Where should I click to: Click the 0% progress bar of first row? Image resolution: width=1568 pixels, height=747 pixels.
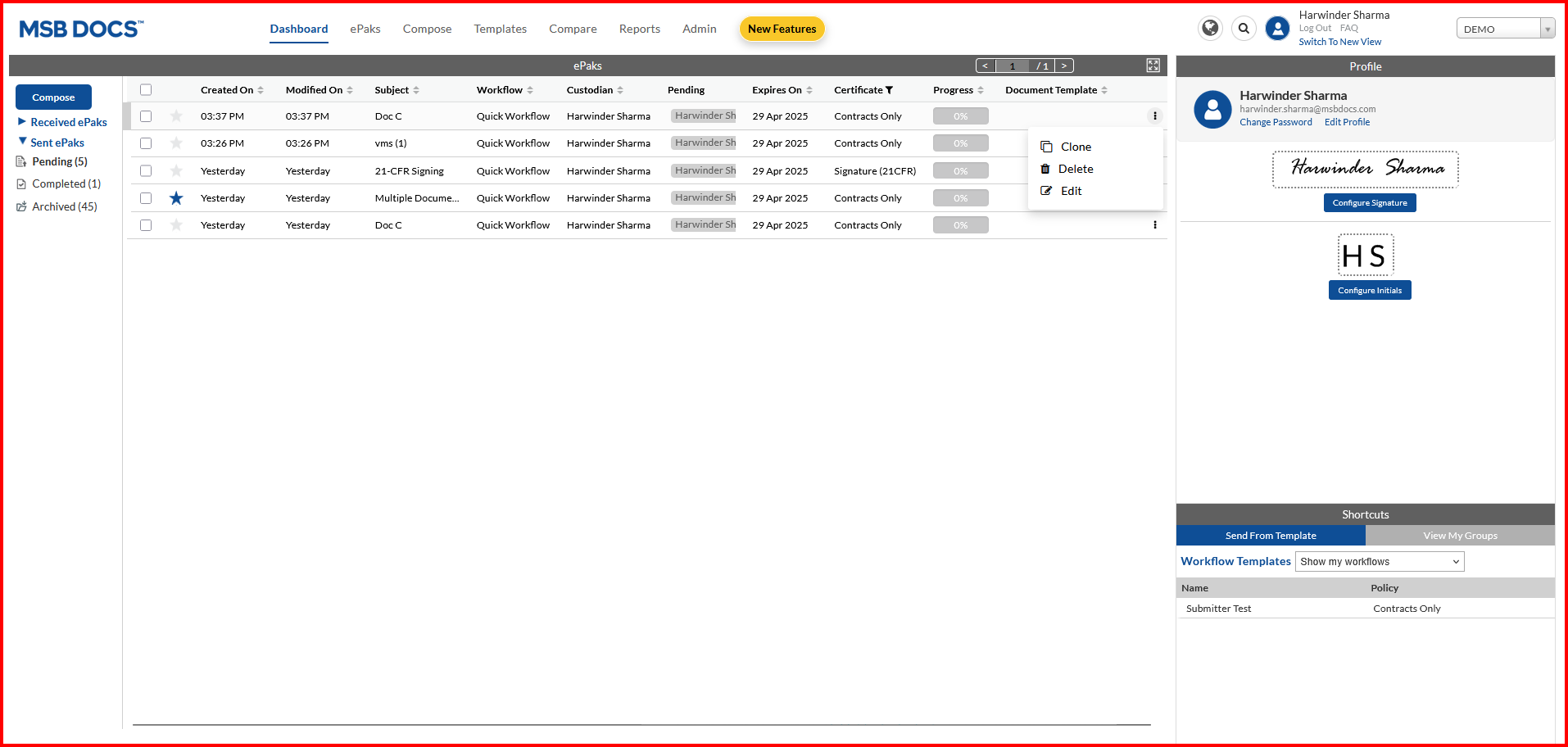pos(960,116)
